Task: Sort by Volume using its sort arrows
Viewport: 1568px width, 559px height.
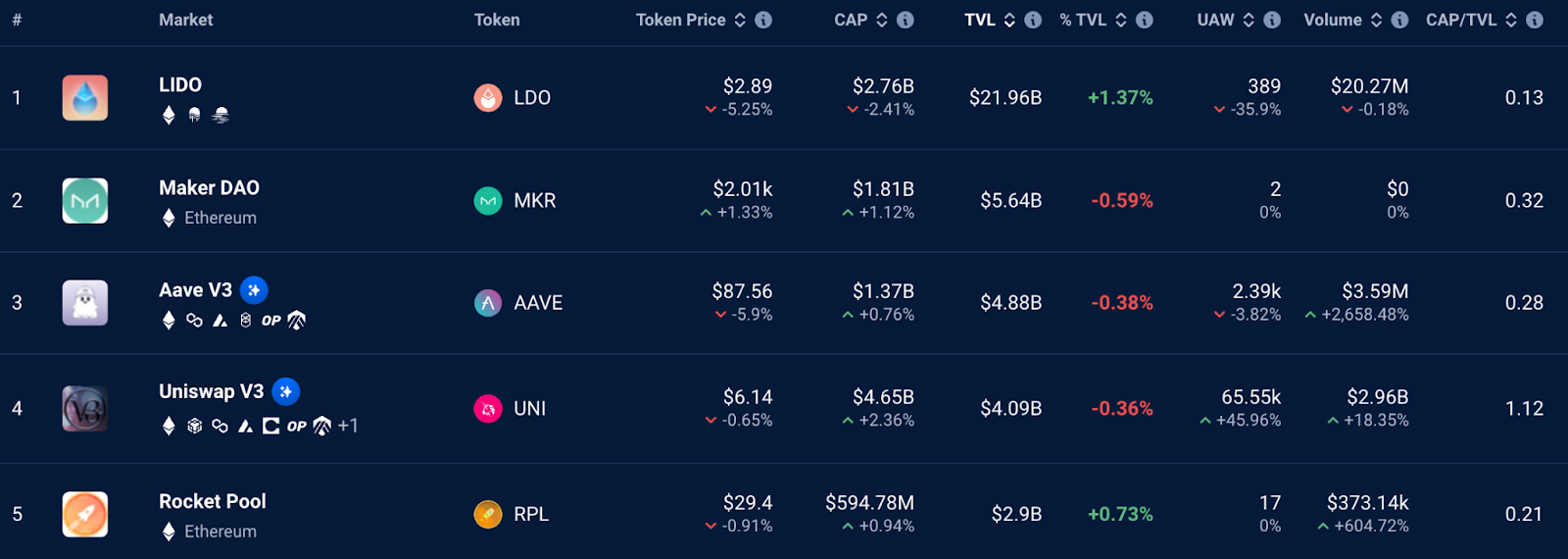Action: (x=1376, y=20)
